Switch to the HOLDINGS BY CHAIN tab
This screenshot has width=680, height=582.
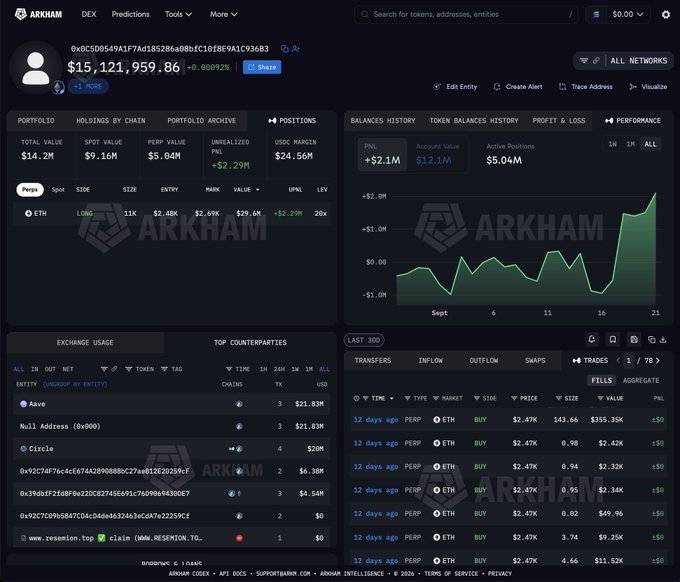point(111,121)
